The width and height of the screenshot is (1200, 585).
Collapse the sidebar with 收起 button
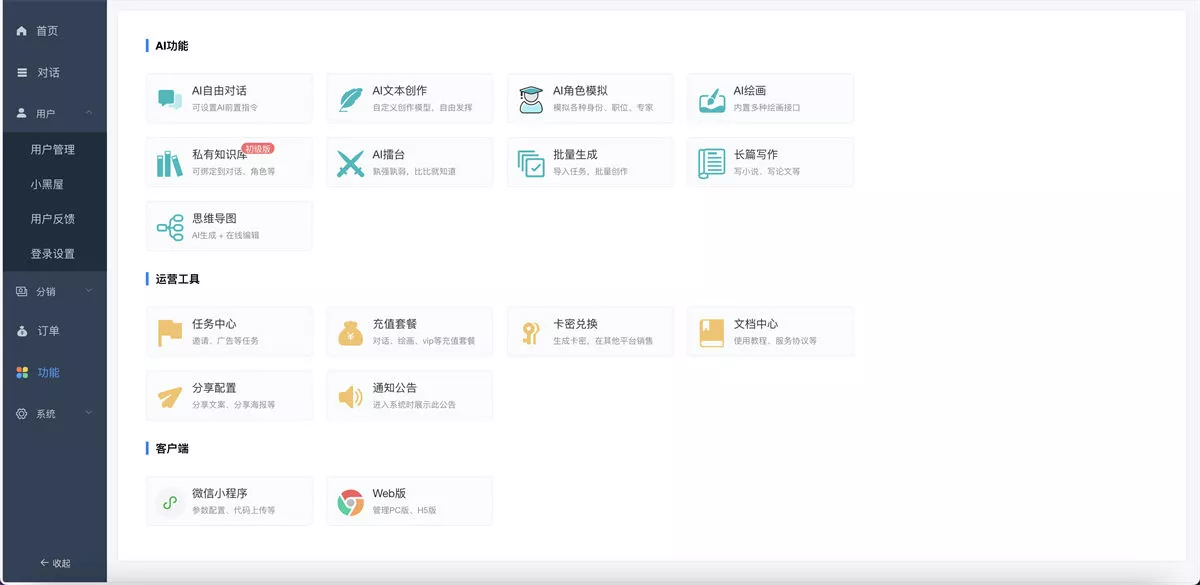54,563
